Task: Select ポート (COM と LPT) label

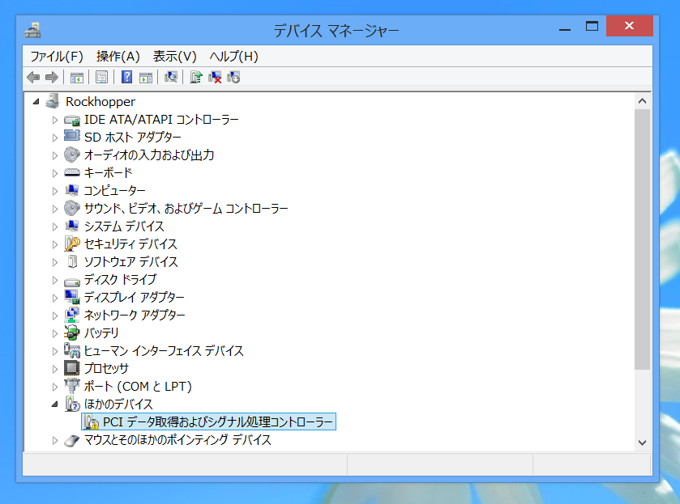Action: [138, 386]
